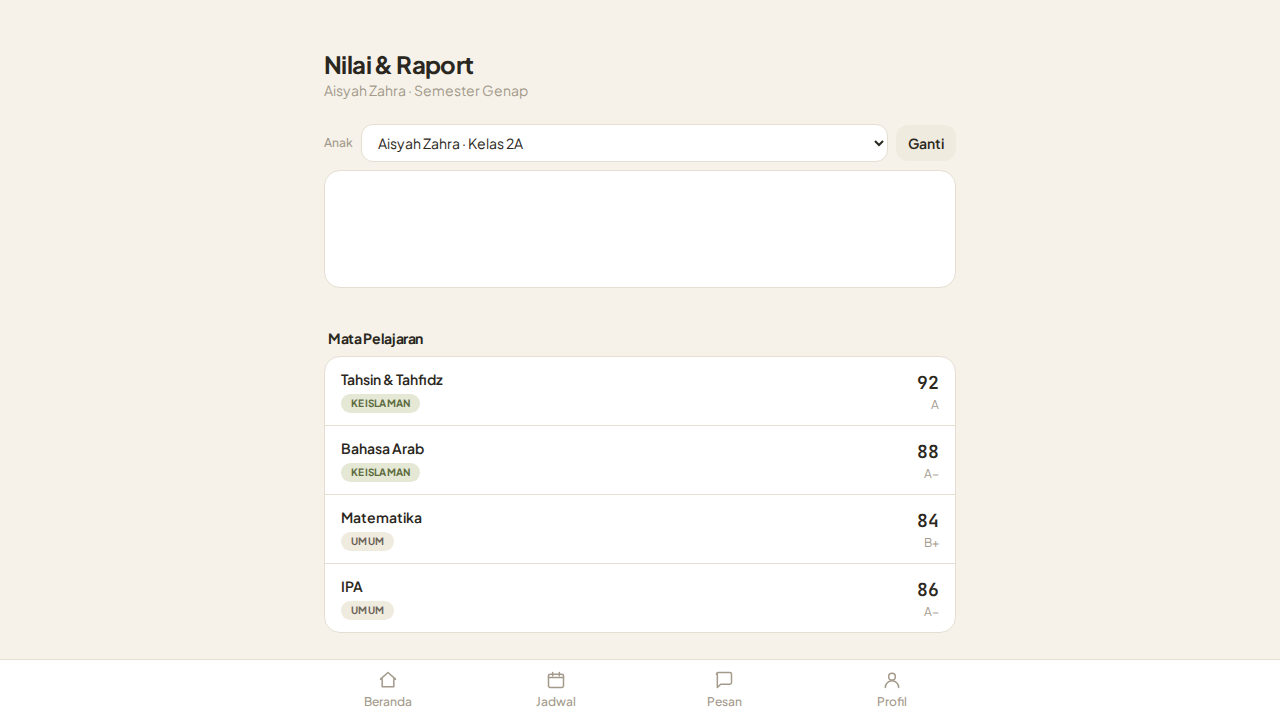Click the Mata Pelajaran section heading

tap(375, 339)
